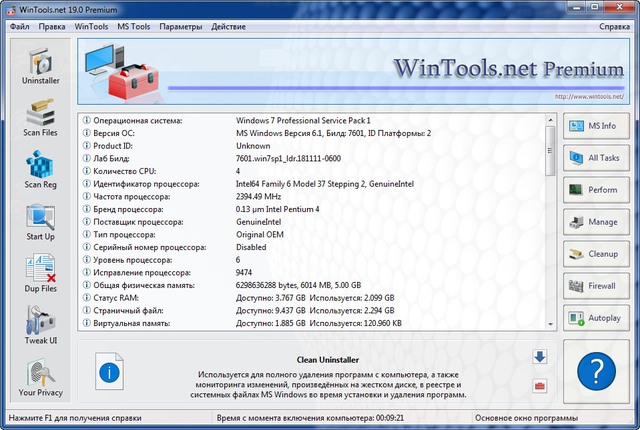Click the MS Info button
This screenshot has height=430, width=640.
point(596,126)
